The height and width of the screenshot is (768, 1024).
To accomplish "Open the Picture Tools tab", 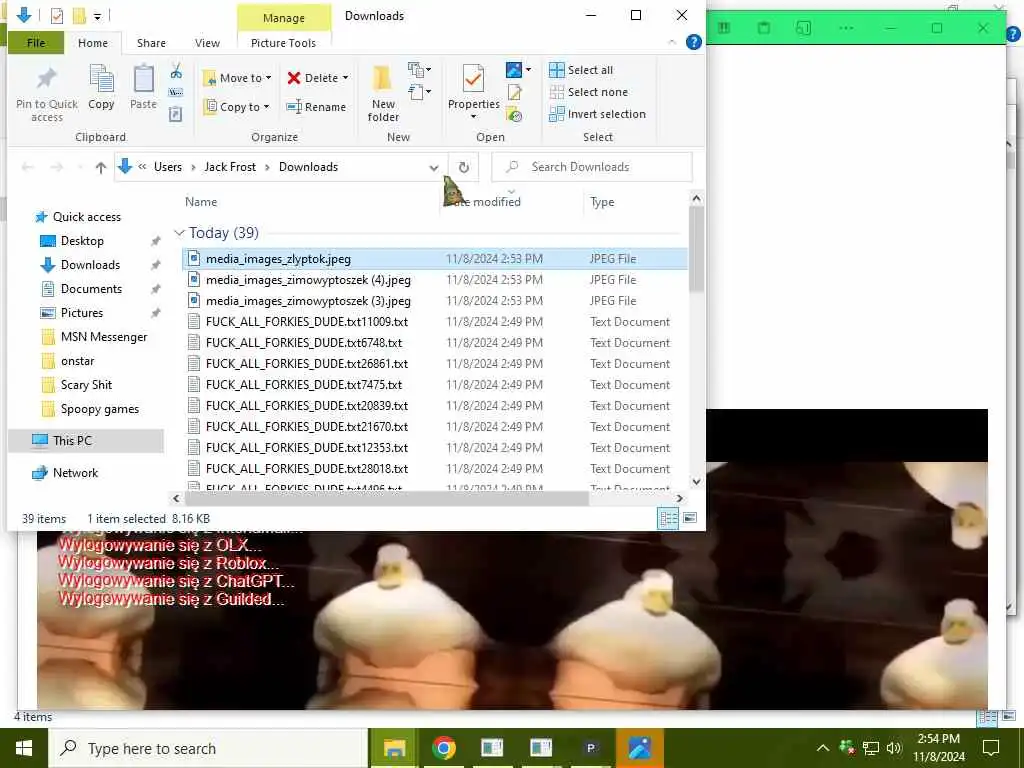I will coord(283,43).
